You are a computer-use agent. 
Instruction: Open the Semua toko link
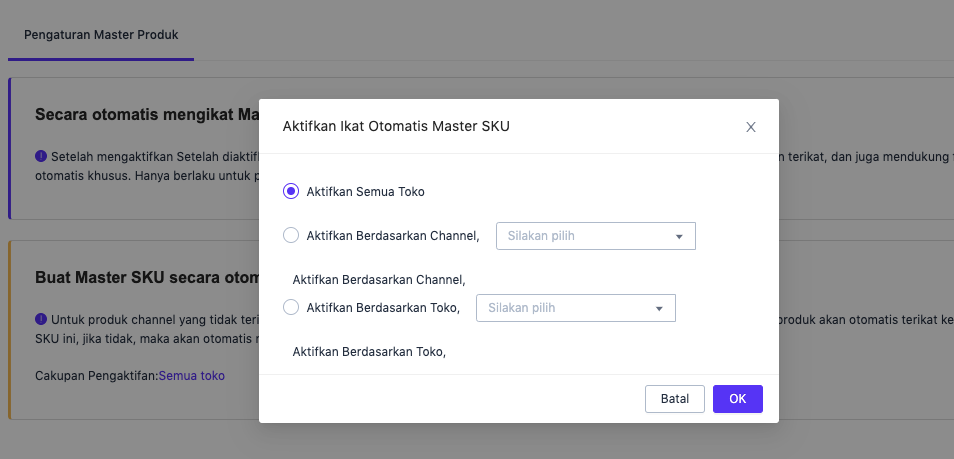point(192,376)
